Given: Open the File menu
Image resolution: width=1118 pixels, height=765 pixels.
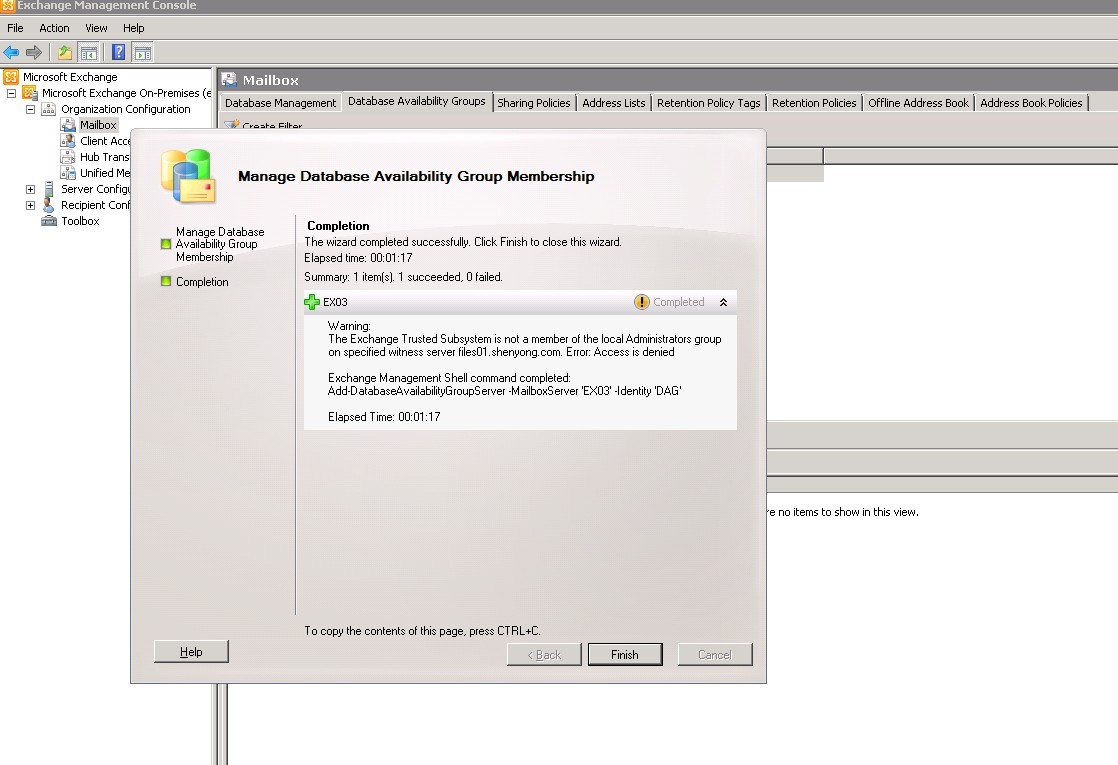Looking at the screenshot, I should (x=15, y=28).
